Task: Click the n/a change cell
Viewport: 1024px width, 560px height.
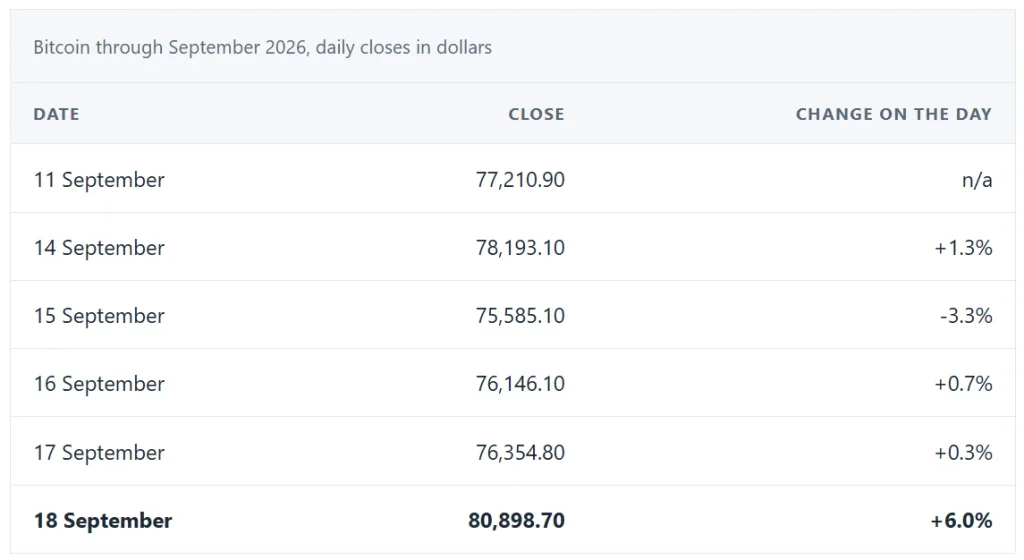Action: (x=977, y=179)
